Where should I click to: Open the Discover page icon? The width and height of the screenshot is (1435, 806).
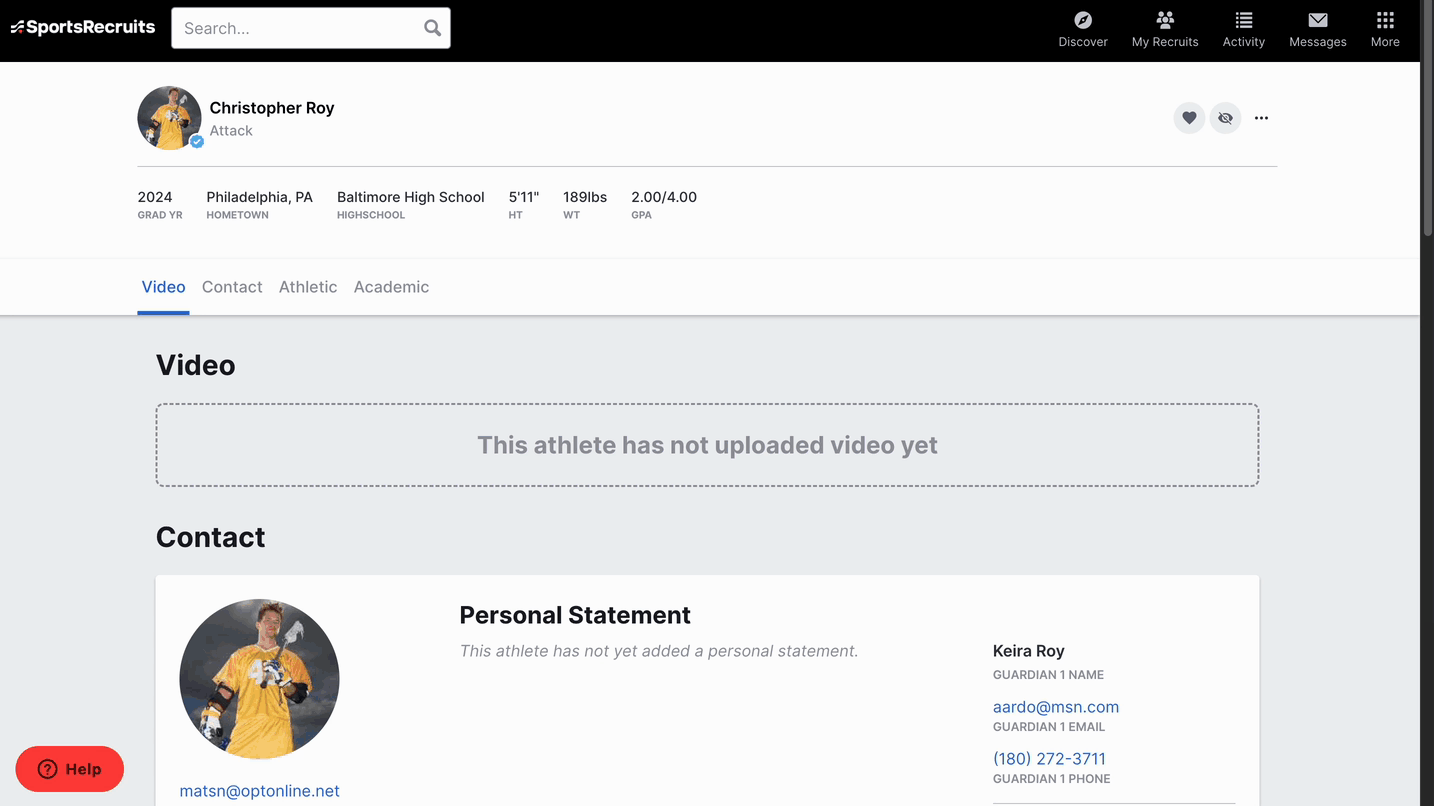[1082, 19]
